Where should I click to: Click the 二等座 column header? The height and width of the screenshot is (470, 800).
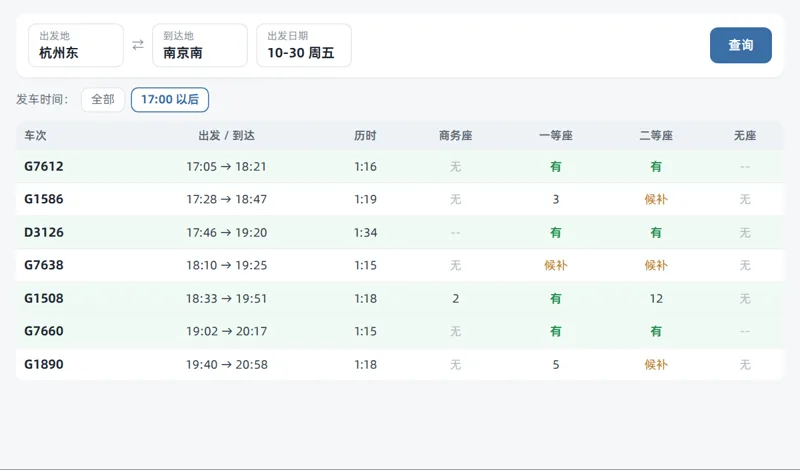[656, 135]
